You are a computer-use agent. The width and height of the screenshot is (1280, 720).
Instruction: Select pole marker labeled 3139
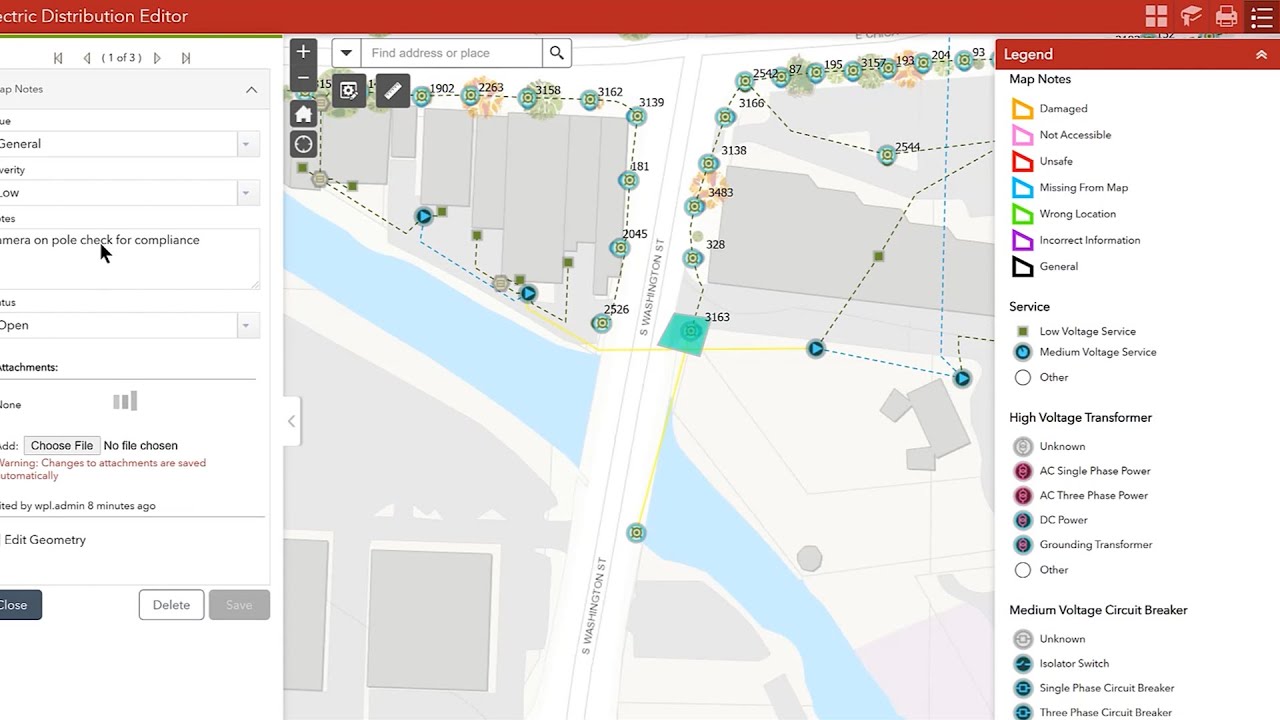(636, 116)
